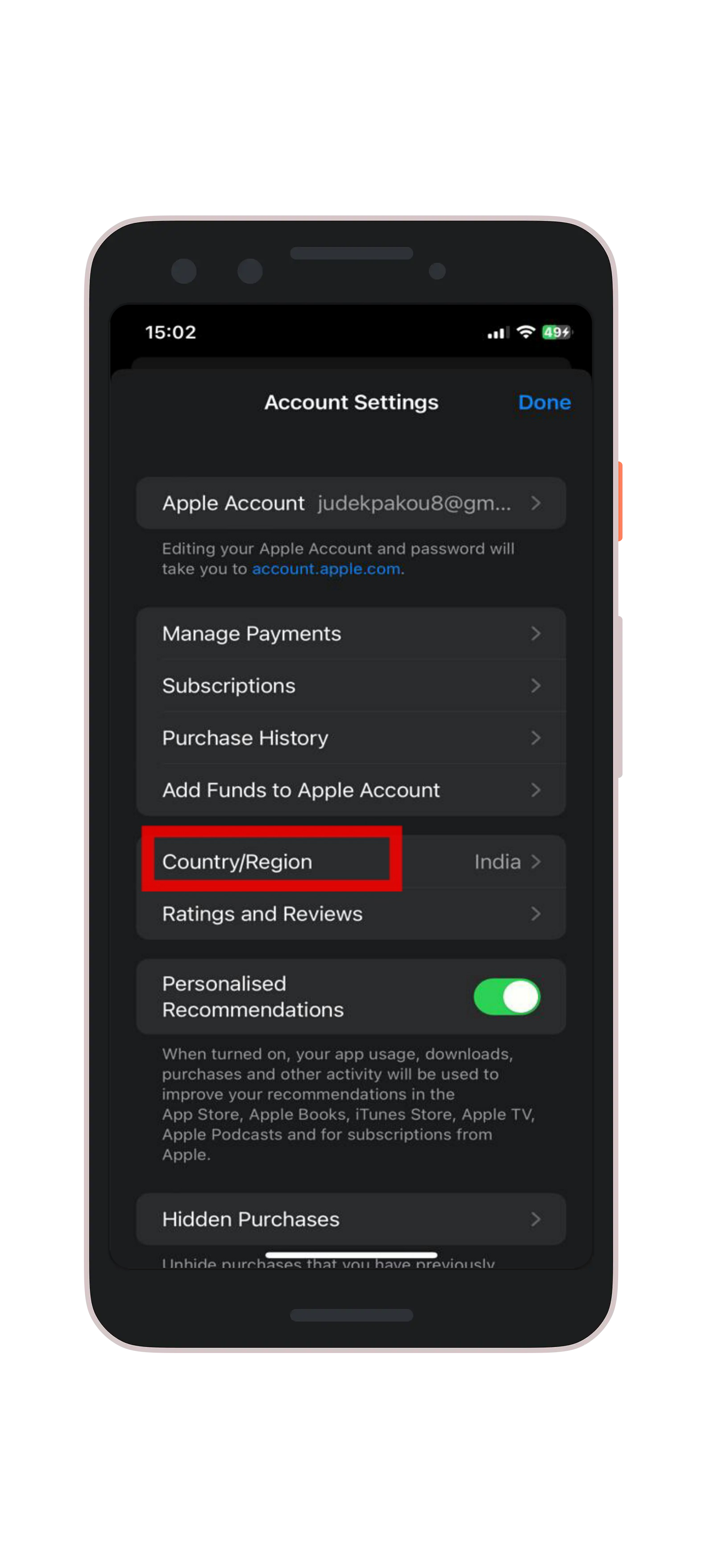Click chevron on Hidden Purchases row
Image resolution: width=706 pixels, height=1568 pixels.
tap(536, 1219)
